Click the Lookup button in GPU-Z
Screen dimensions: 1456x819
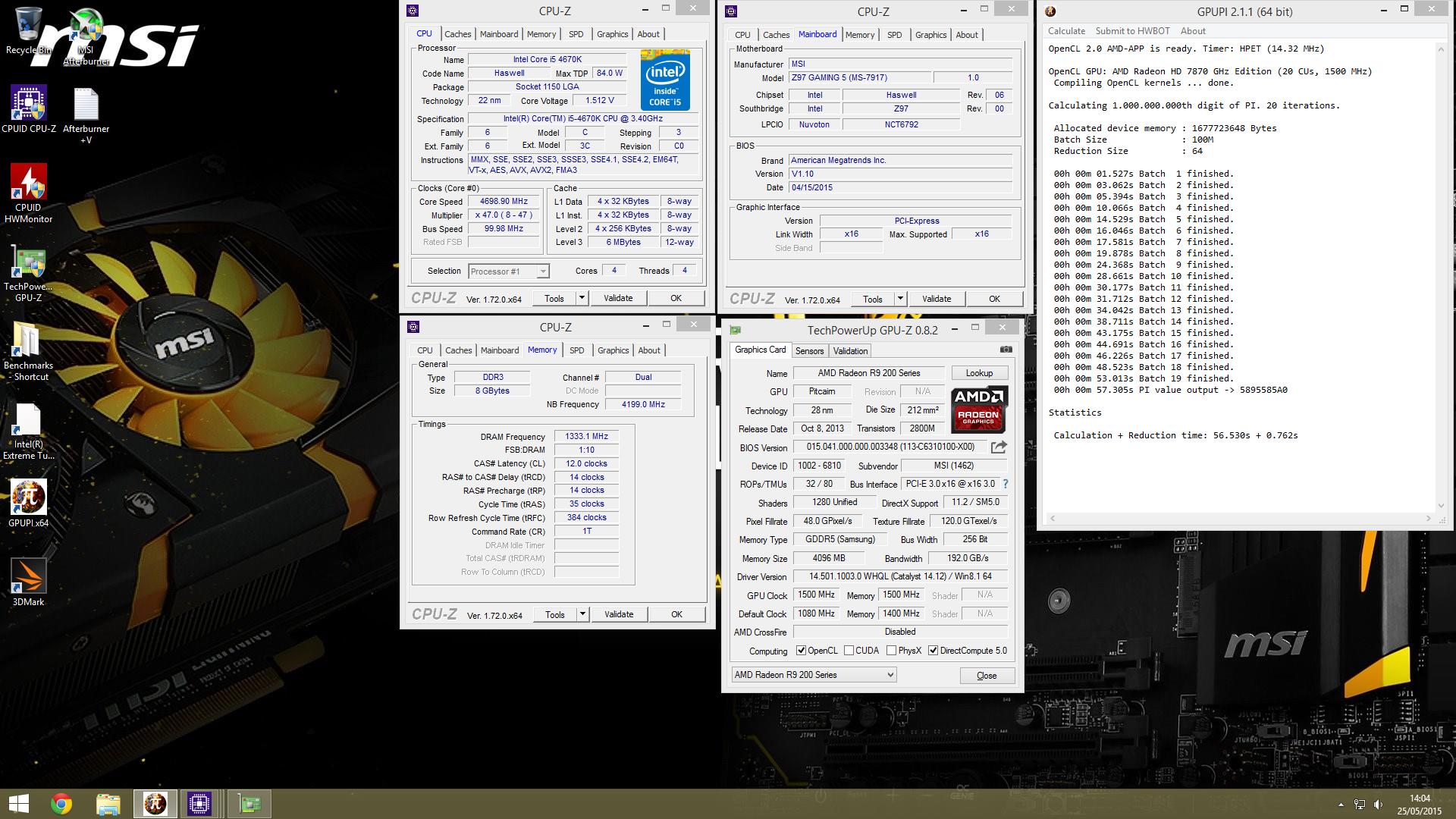coord(979,373)
